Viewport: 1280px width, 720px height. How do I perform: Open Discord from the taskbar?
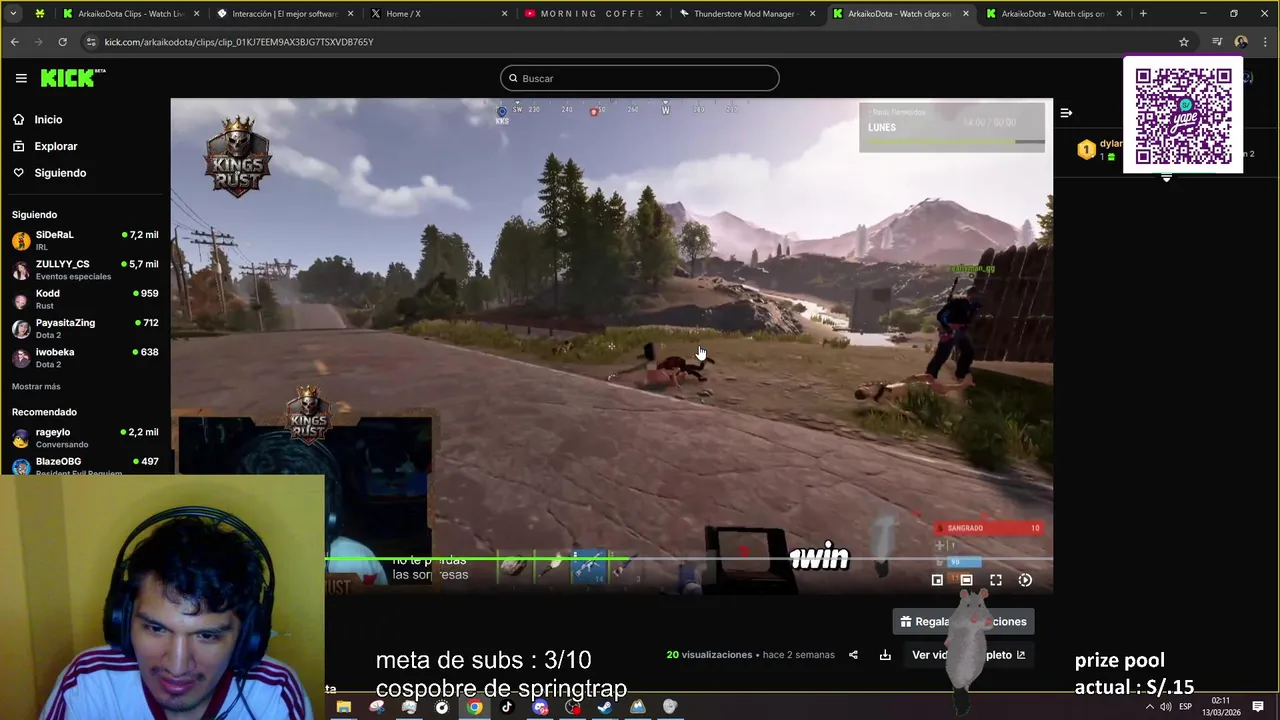click(540, 707)
